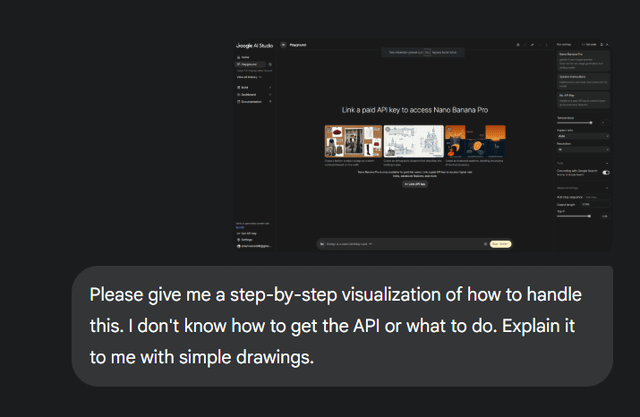Screen dimensions: 640x417
Task: Expand the Build section in the sidebar
Action: coord(245,87)
